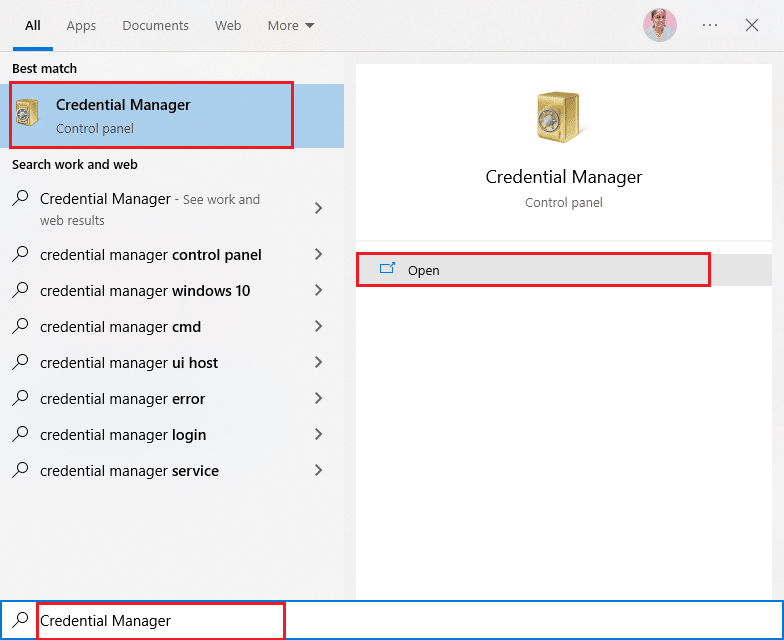Expand arrow for See work and web results
Image resolution: width=784 pixels, height=640 pixels.
318,208
